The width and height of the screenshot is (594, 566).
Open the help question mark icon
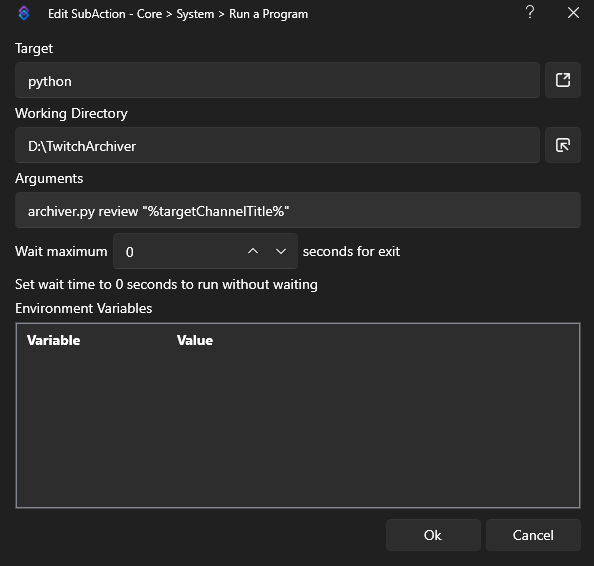click(x=530, y=13)
